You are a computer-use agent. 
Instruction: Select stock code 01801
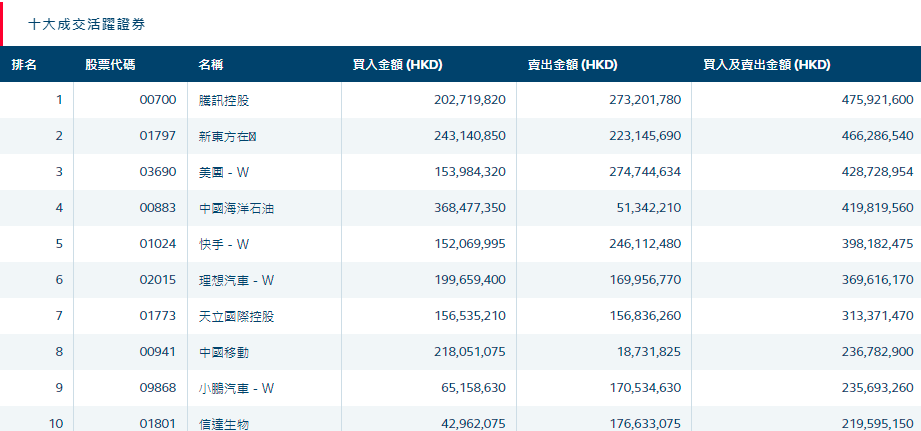(x=158, y=423)
